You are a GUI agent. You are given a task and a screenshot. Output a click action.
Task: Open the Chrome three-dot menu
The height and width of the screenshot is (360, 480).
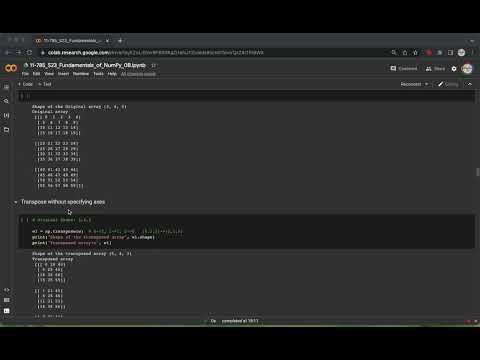point(472,52)
